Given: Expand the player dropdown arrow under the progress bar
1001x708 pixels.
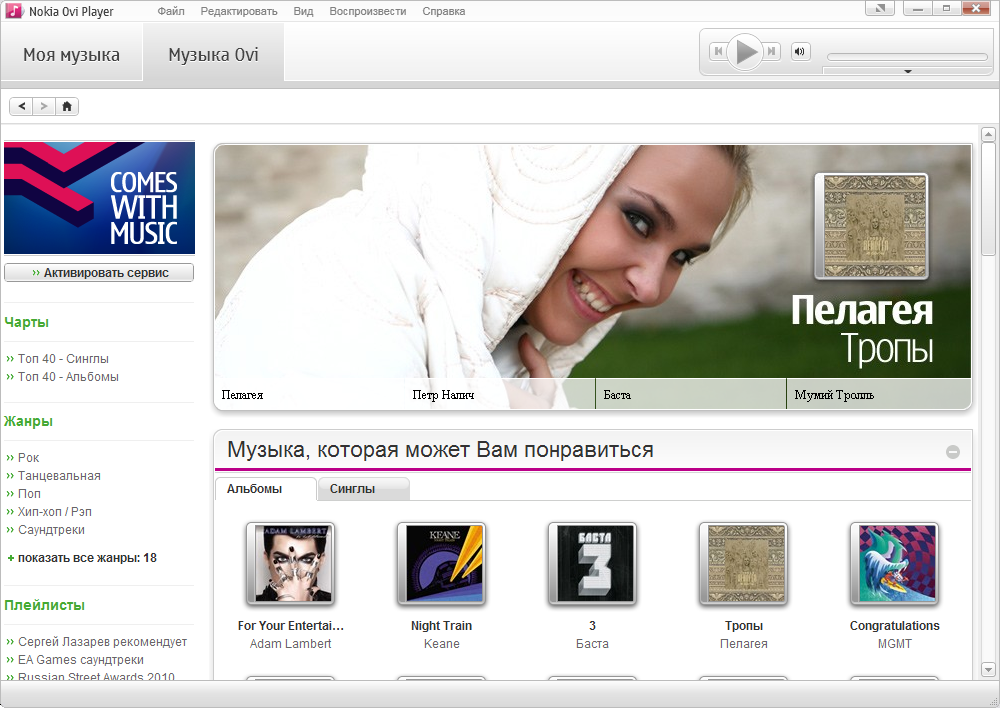Looking at the screenshot, I should [907, 71].
